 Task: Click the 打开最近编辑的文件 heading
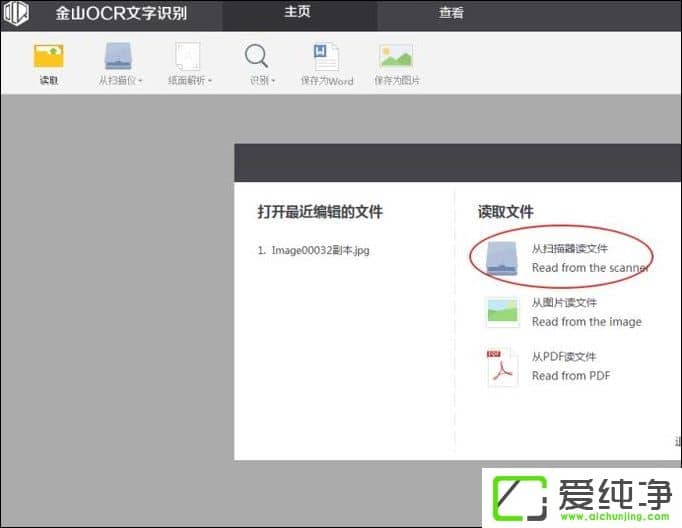[320, 212]
